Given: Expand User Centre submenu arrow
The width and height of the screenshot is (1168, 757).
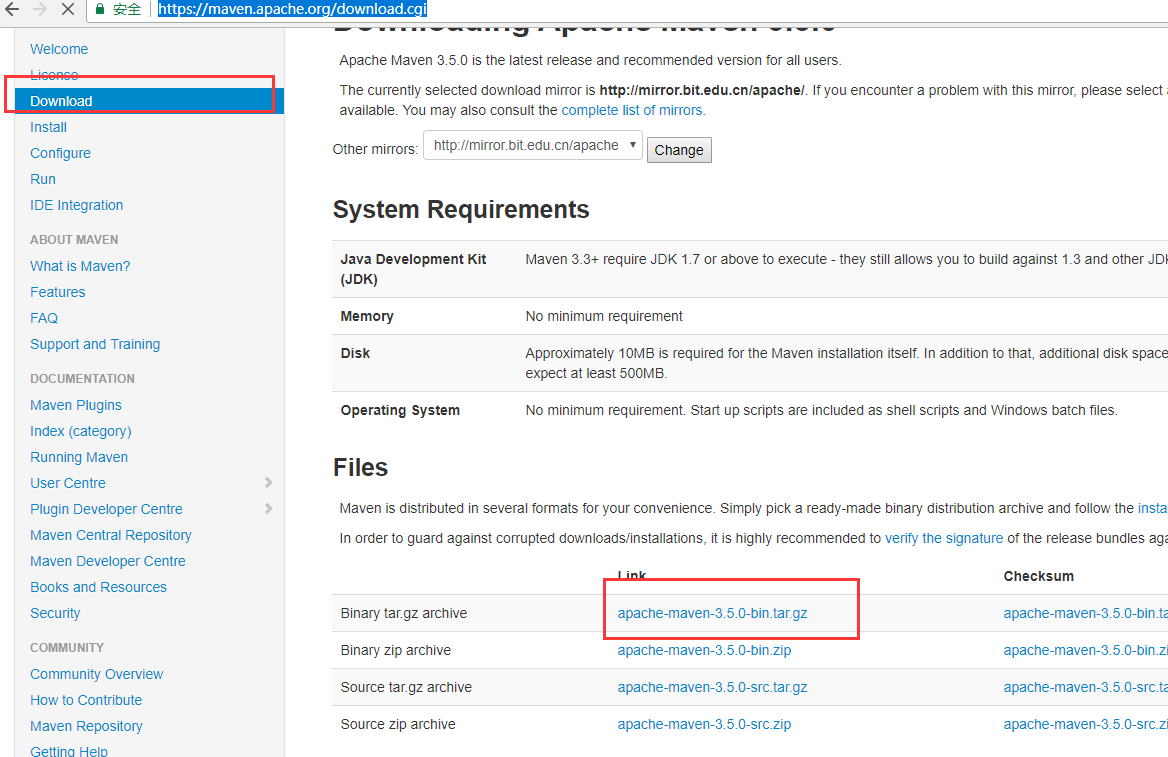Looking at the screenshot, I should (x=269, y=483).
